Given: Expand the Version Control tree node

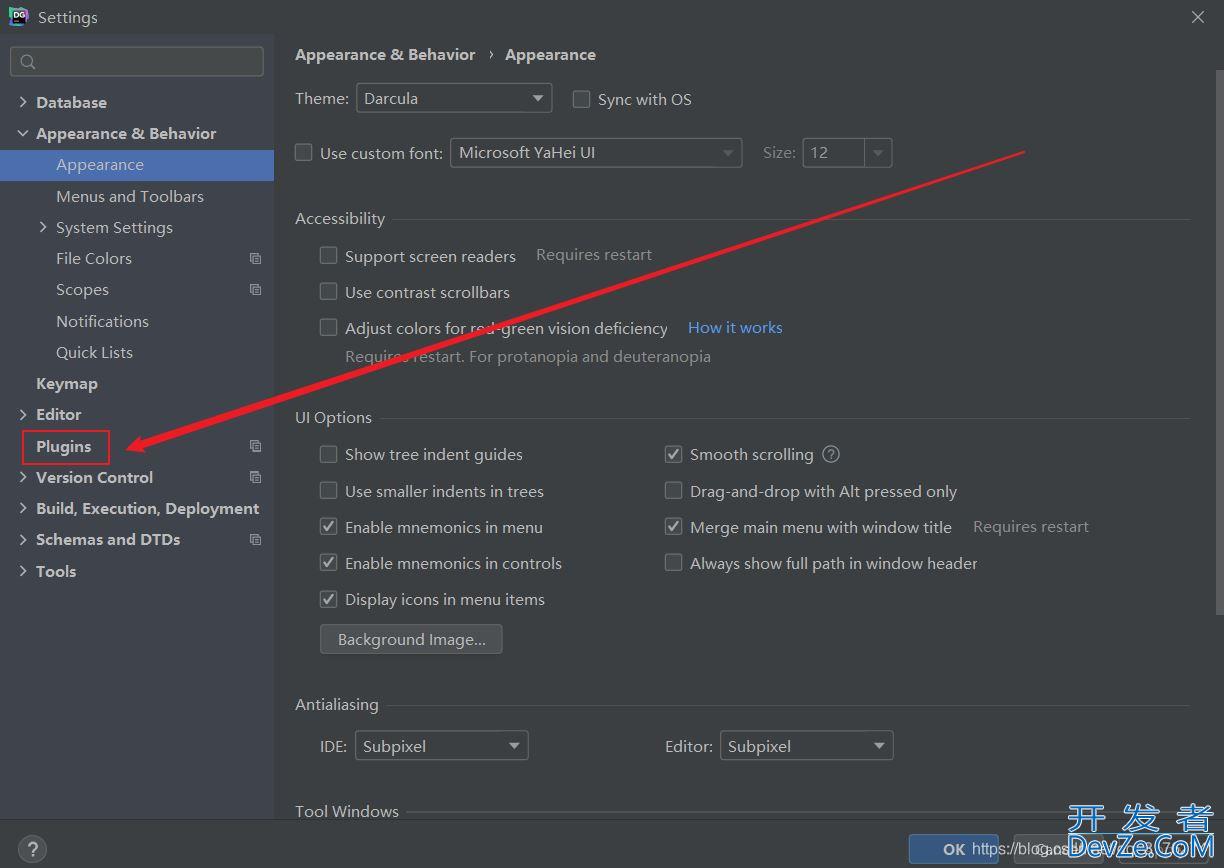Looking at the screenshot, I should 23,477.
